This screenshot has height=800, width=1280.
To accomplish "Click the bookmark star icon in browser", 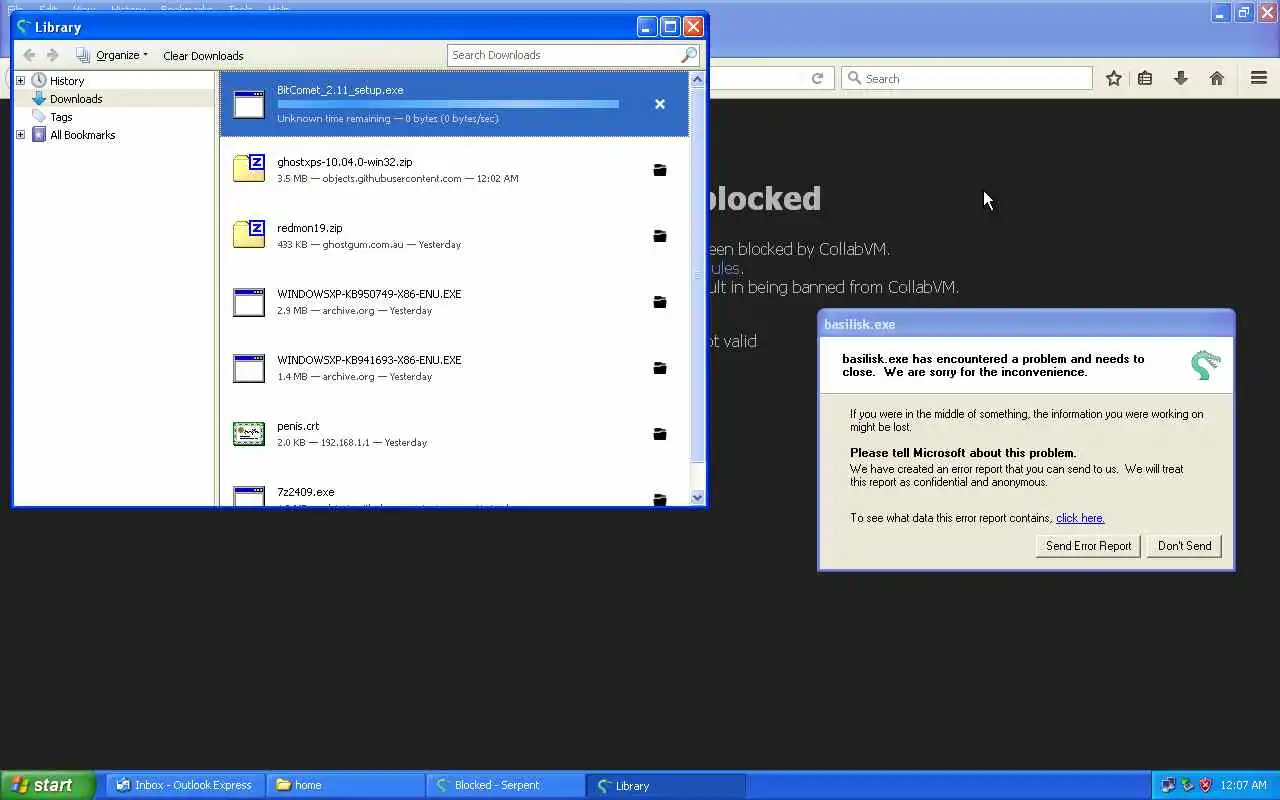I will (x=1113, y=78).
